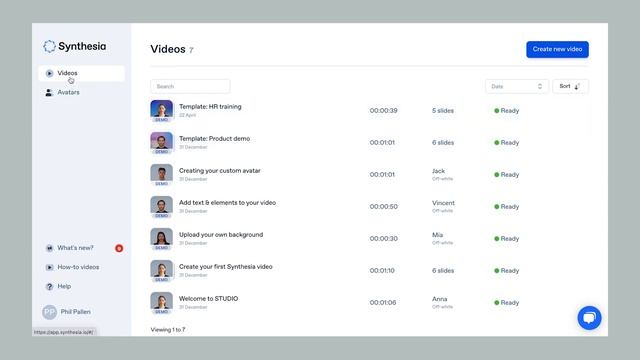Click the Avatars person icon in sidebar
Screen dimensions: 640x360
(49, 93)
